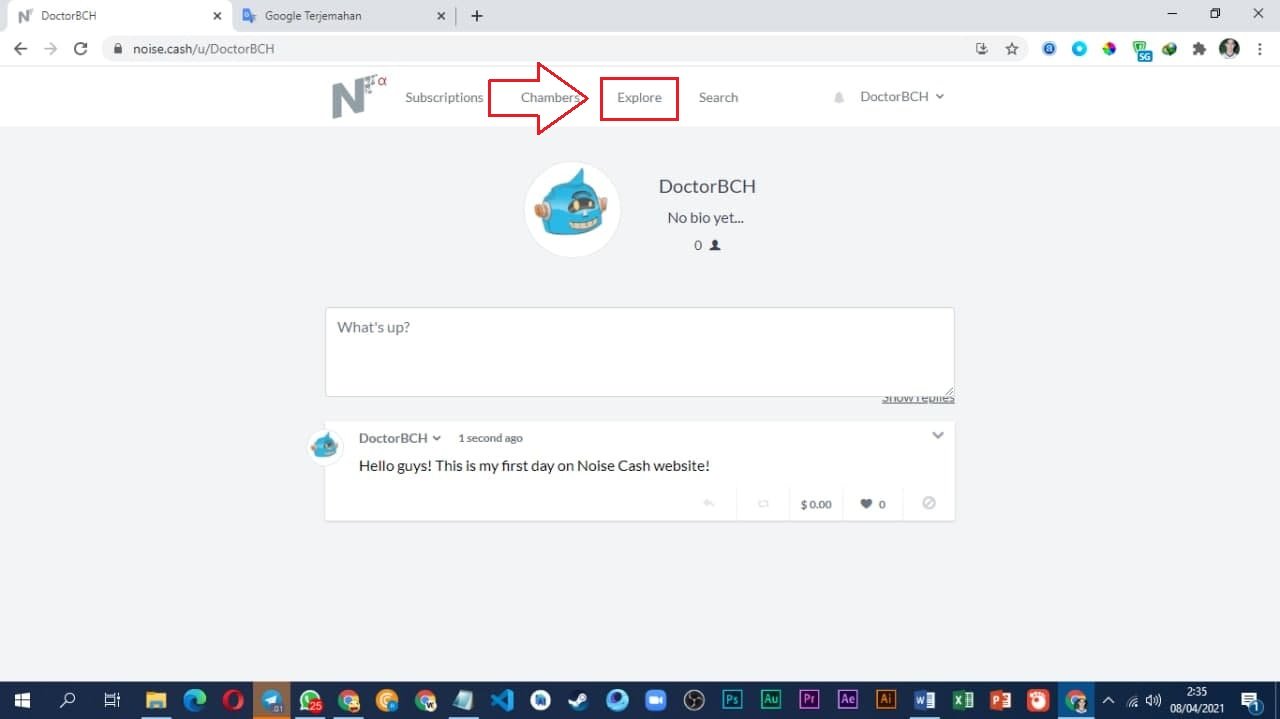
Task: Click the Noise.cash N logo
Action: click(358, 96)
